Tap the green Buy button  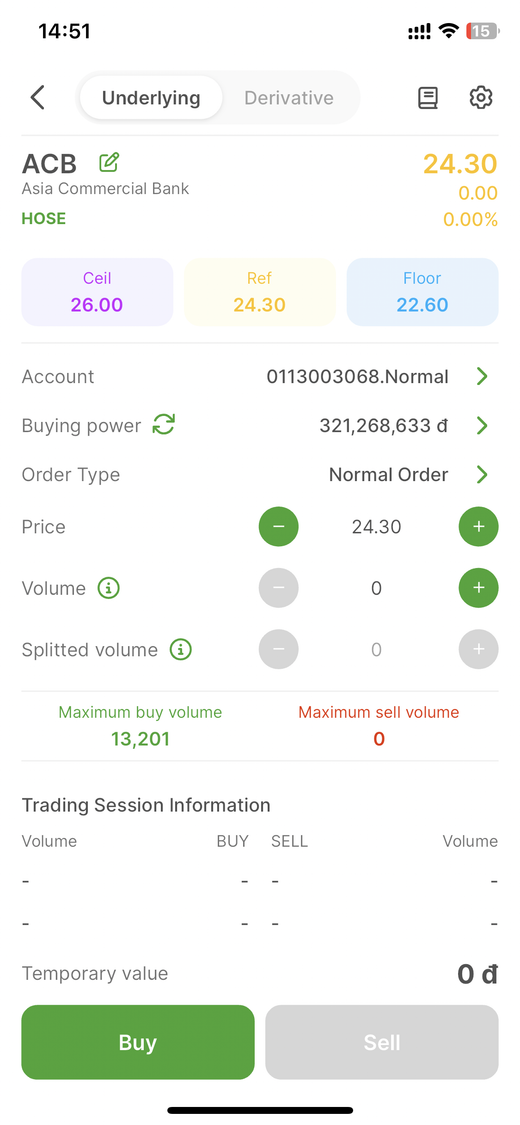click(x=138, y=1042)
